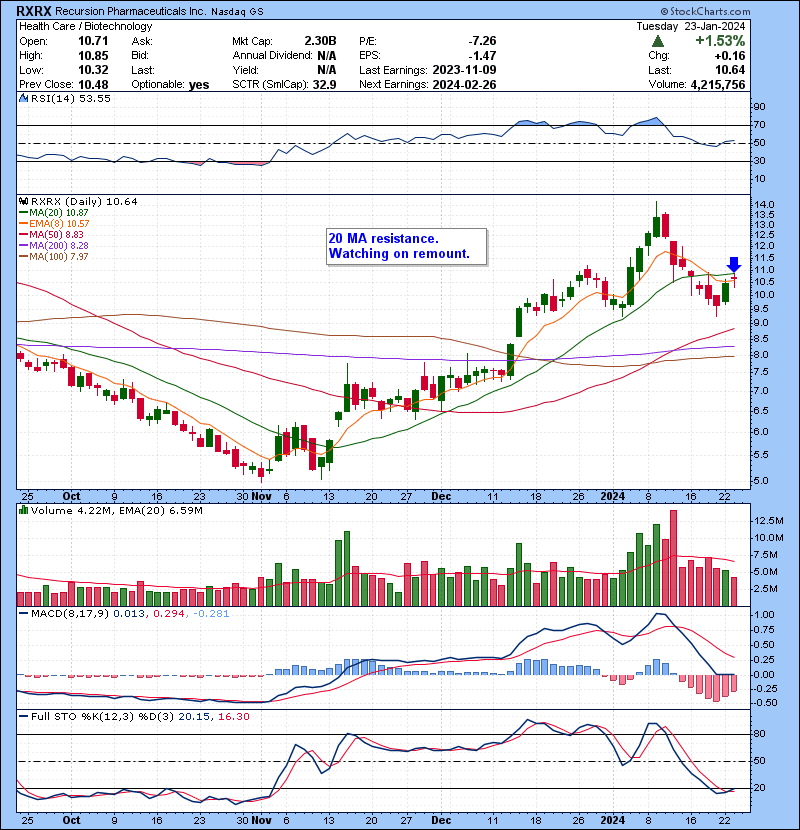Image resolution: width=800 pixels, height=830 pixels.
Task: Click the Recursion Pharmaceuticals Inc. company name
Action: point(130,11)
